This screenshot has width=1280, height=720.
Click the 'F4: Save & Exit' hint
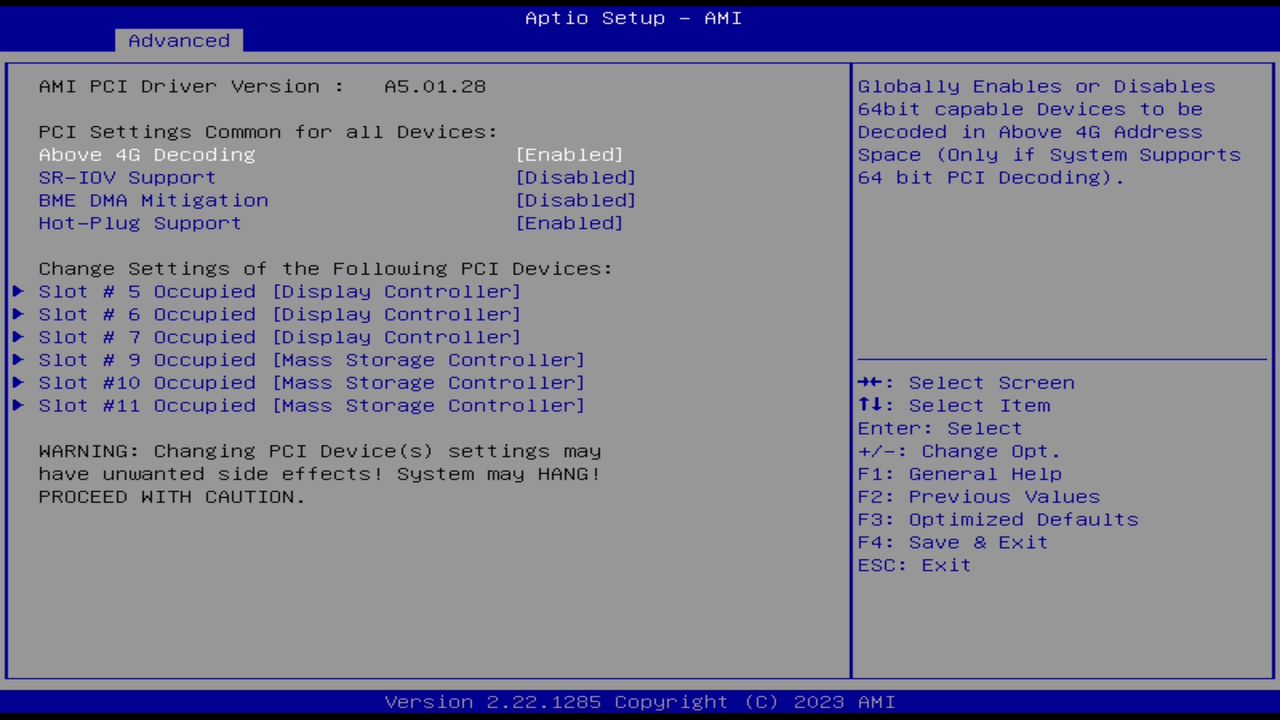pyautogui.click(x=953, y=543)
